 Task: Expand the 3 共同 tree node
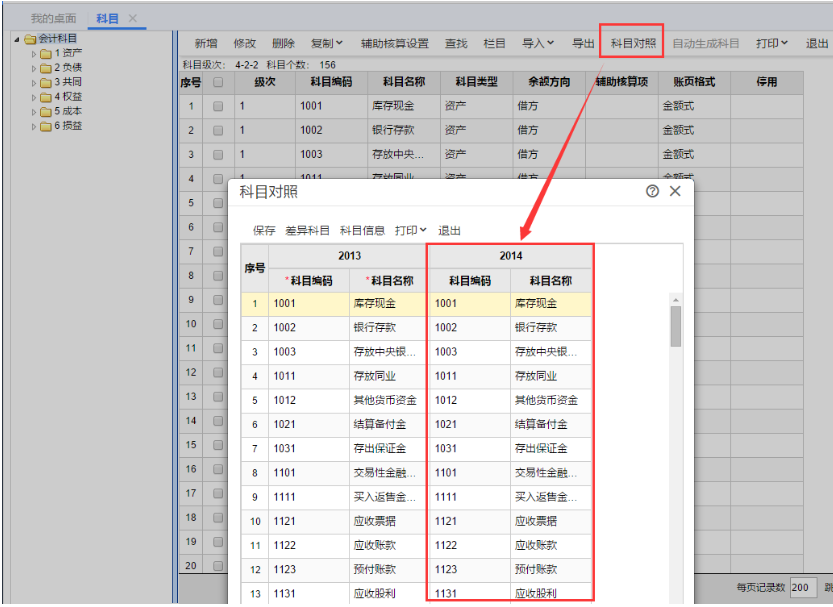(34, 83)
